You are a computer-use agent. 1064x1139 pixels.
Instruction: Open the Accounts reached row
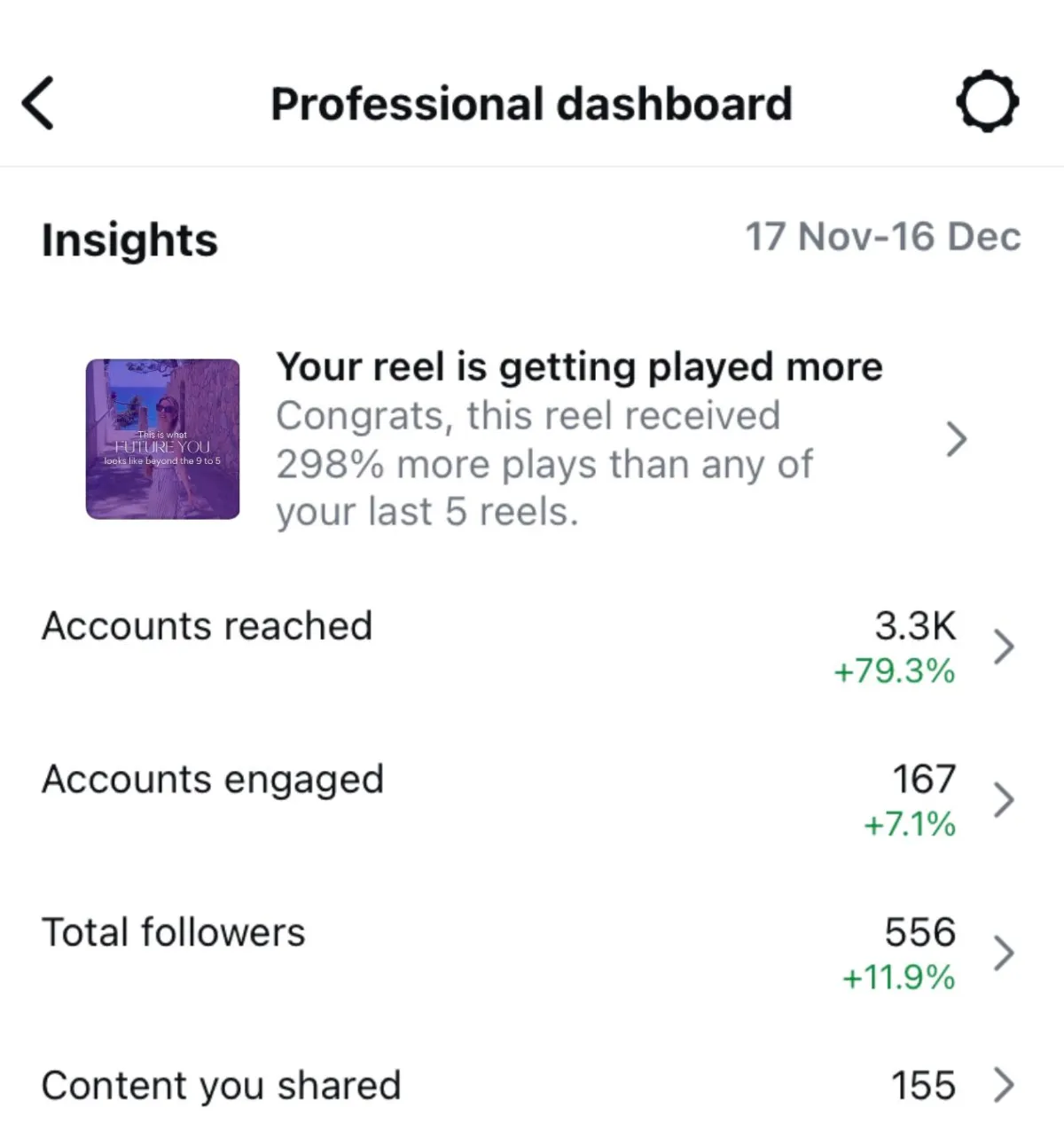(532, 647)
